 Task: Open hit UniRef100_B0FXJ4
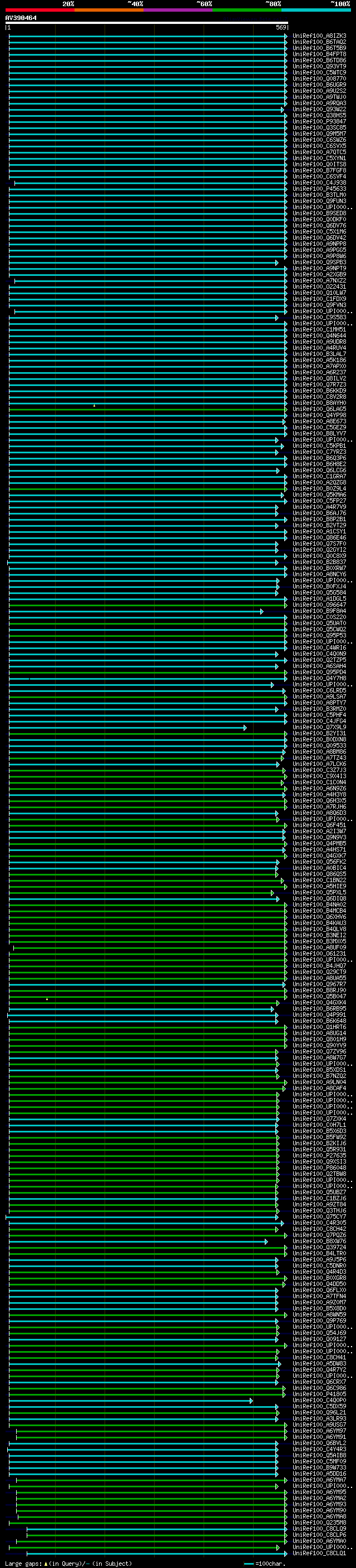[319, 587]
